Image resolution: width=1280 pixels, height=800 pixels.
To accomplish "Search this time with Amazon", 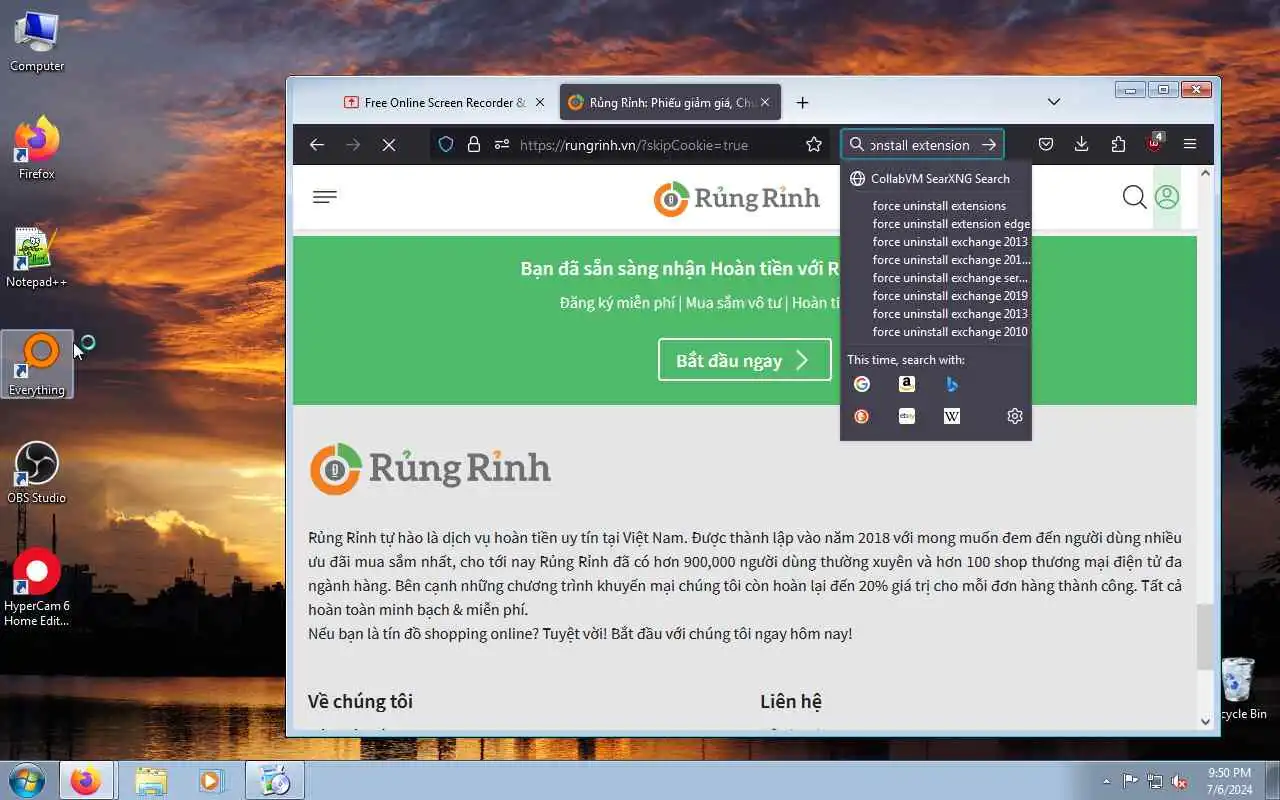I will [907, 384].
